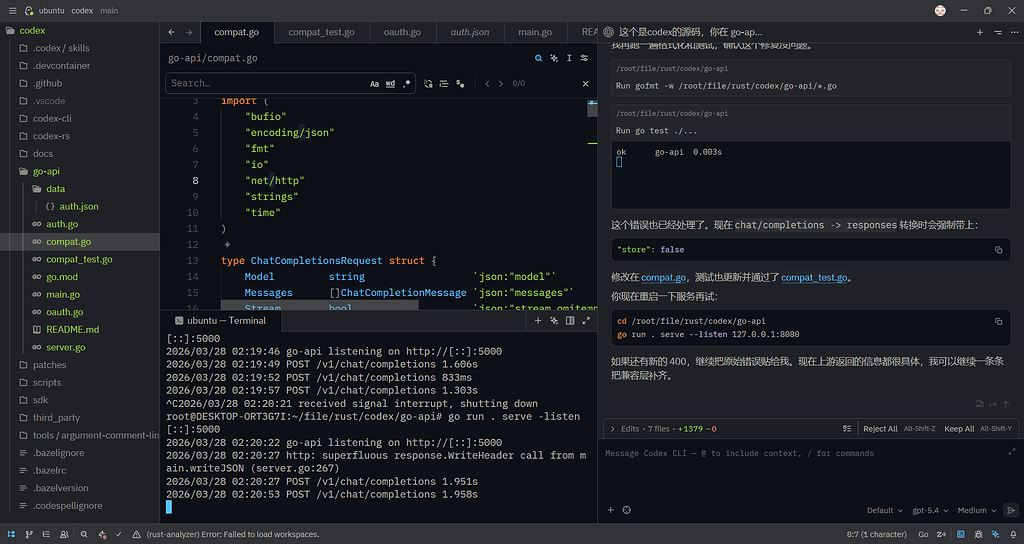Image resolution: width=1024 pixels, height=544 pixels.
Task: Toggle whole-word match (wd) in search
Action: pyautogui.click(x=390, y=84)
